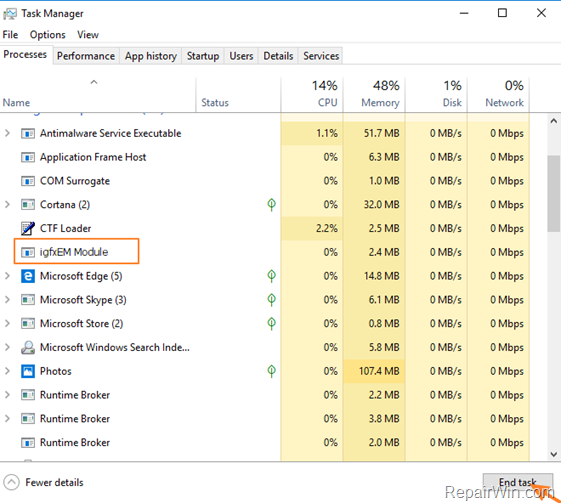Click the 14.8 MB memory value for Edge
Image resolution: width=561 pixels, height=503 pixels.
(381, 276)
